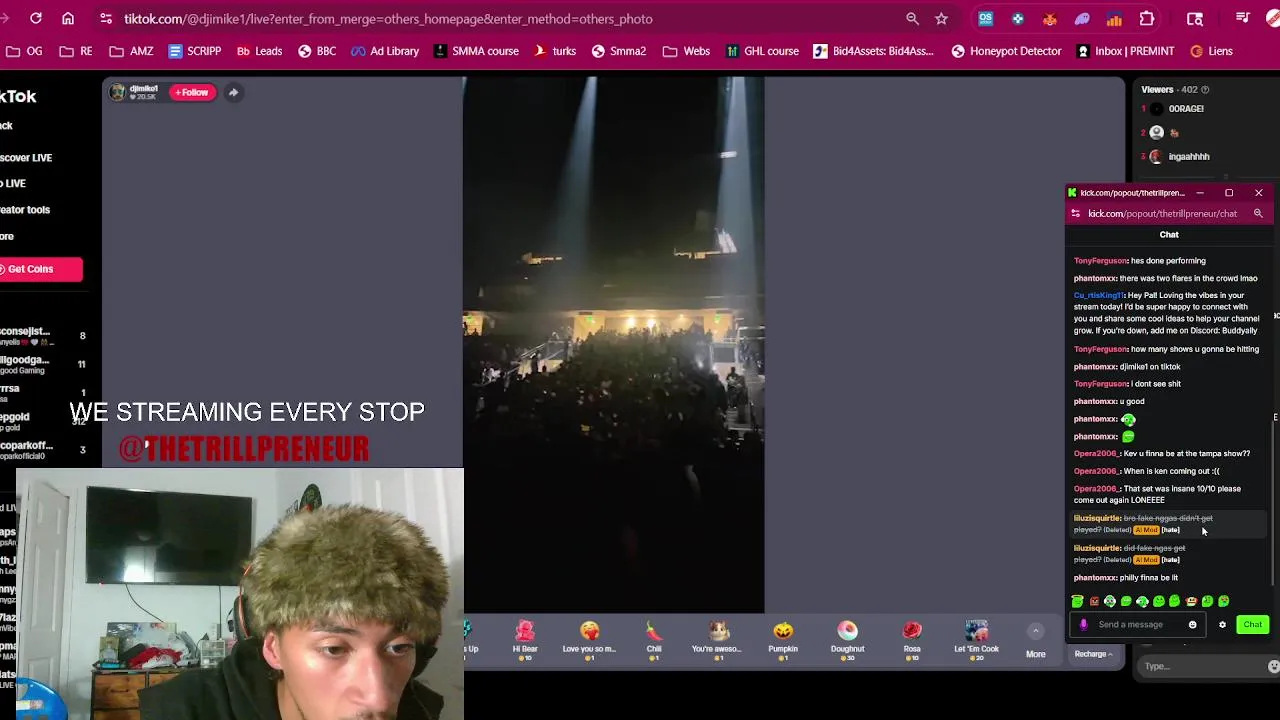Share the live stream using the arrow icon
Viewport: 1280px width, 720px height.
pyautogui.click(x=233, y=92)
